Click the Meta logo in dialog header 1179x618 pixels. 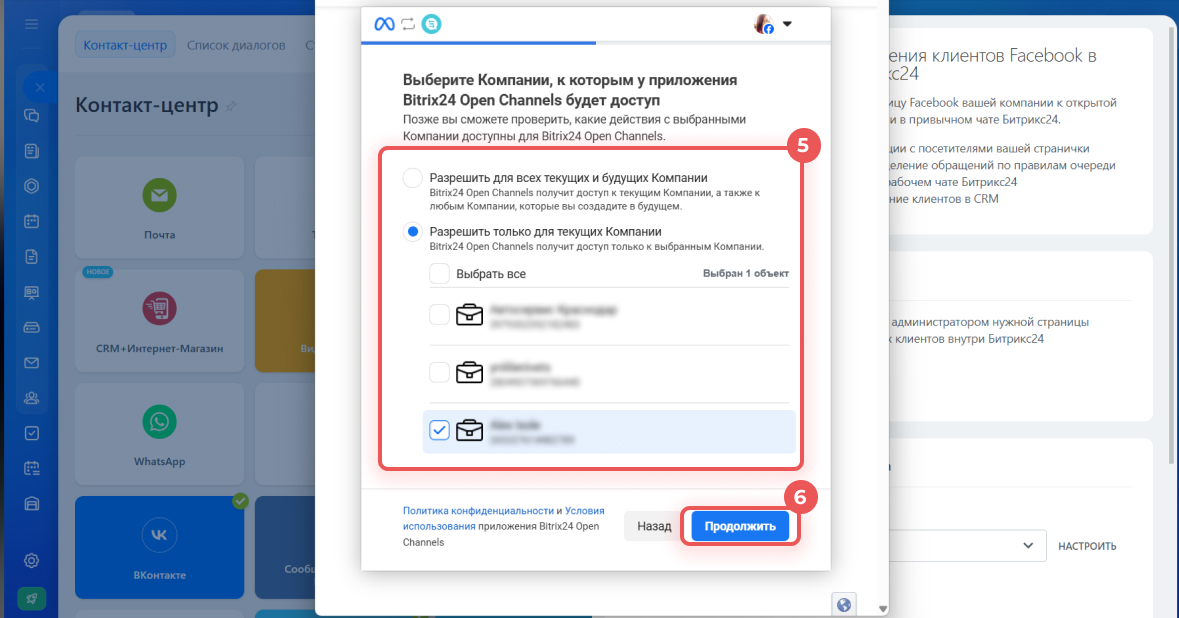coord(384,24)
